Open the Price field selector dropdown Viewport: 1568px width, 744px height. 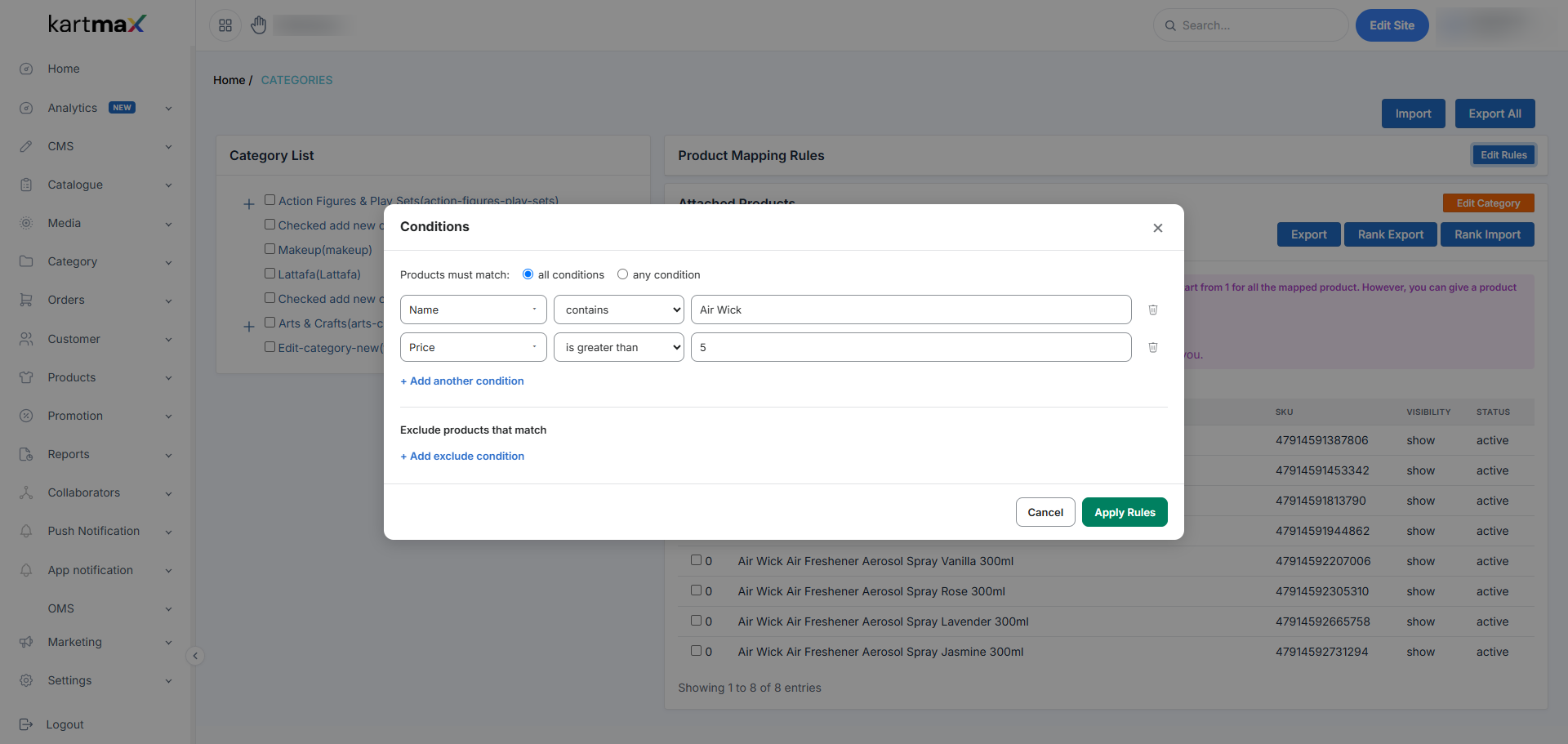click(x=474, y=347)
